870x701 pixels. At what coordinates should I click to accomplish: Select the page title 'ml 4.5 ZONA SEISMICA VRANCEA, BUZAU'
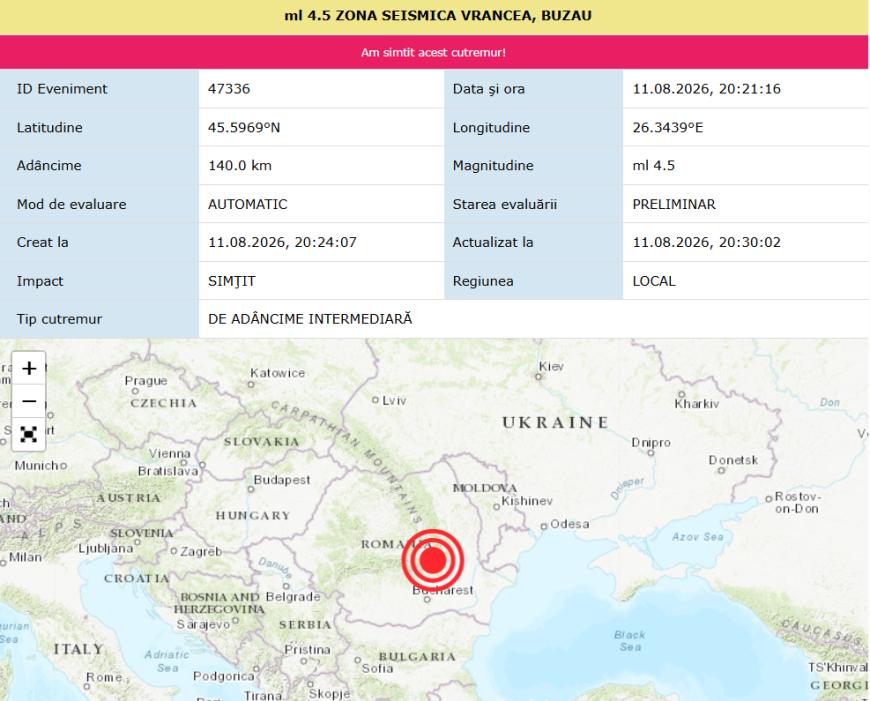tap(438, 16)
